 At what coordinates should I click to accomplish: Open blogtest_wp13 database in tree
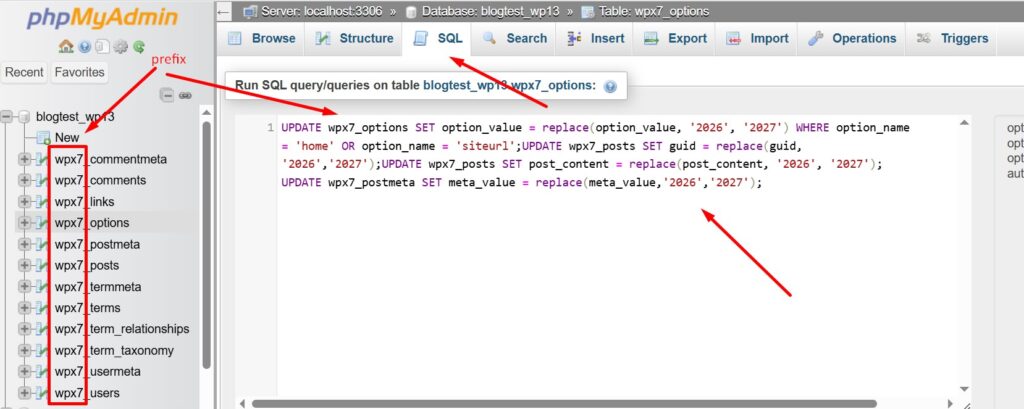point(75,117)
